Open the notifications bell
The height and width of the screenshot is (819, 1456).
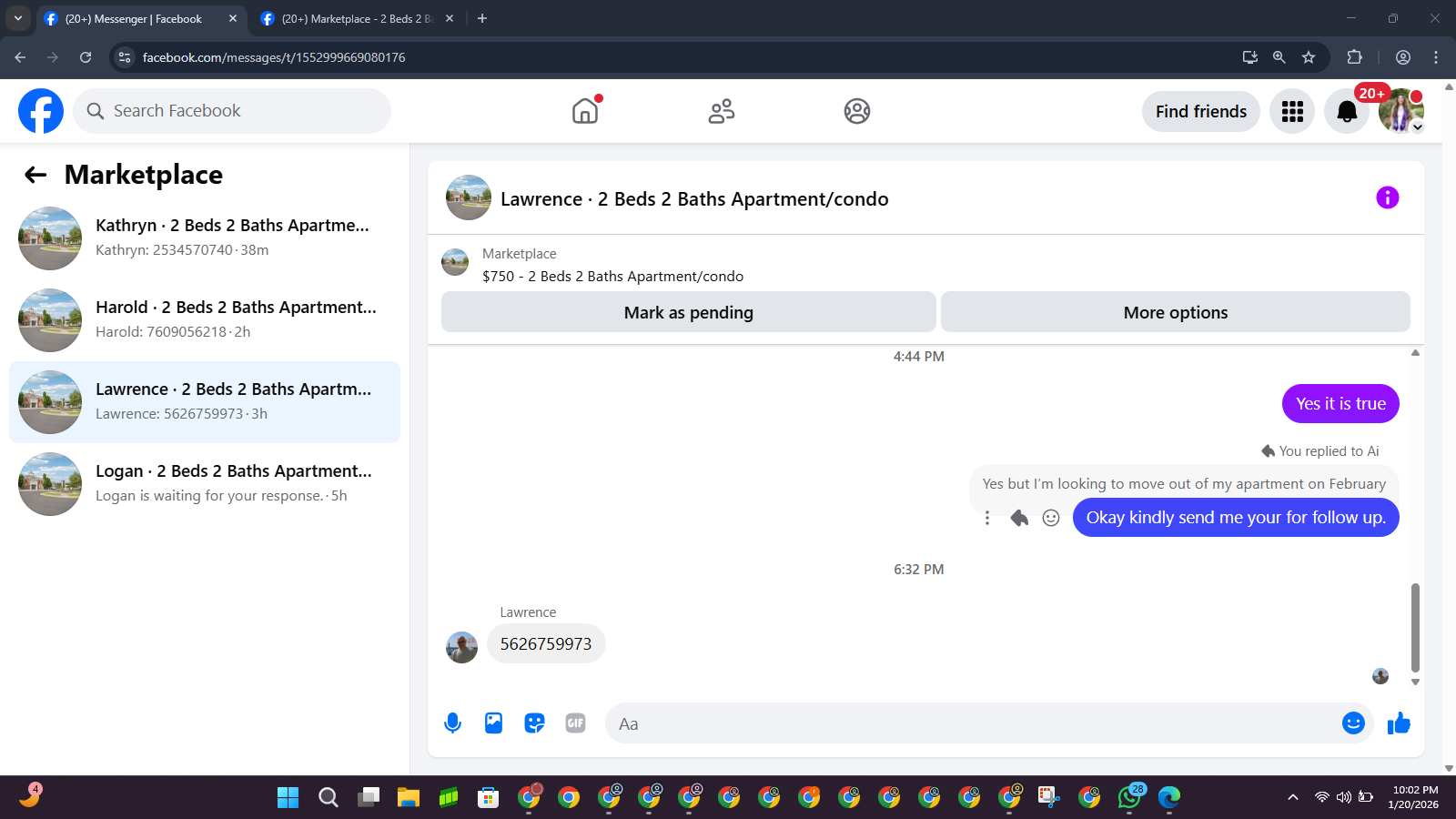1347,112
